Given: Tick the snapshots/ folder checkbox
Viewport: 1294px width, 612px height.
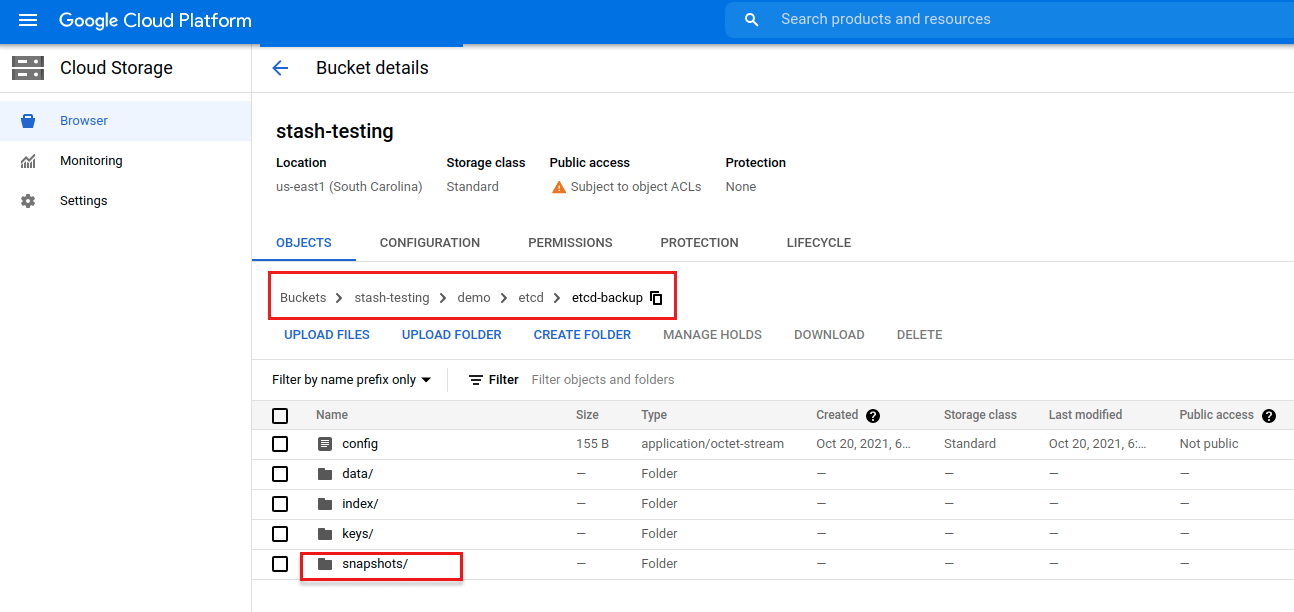Looking at the screenshot, I should pyautogui.click(x=280, y=564).
